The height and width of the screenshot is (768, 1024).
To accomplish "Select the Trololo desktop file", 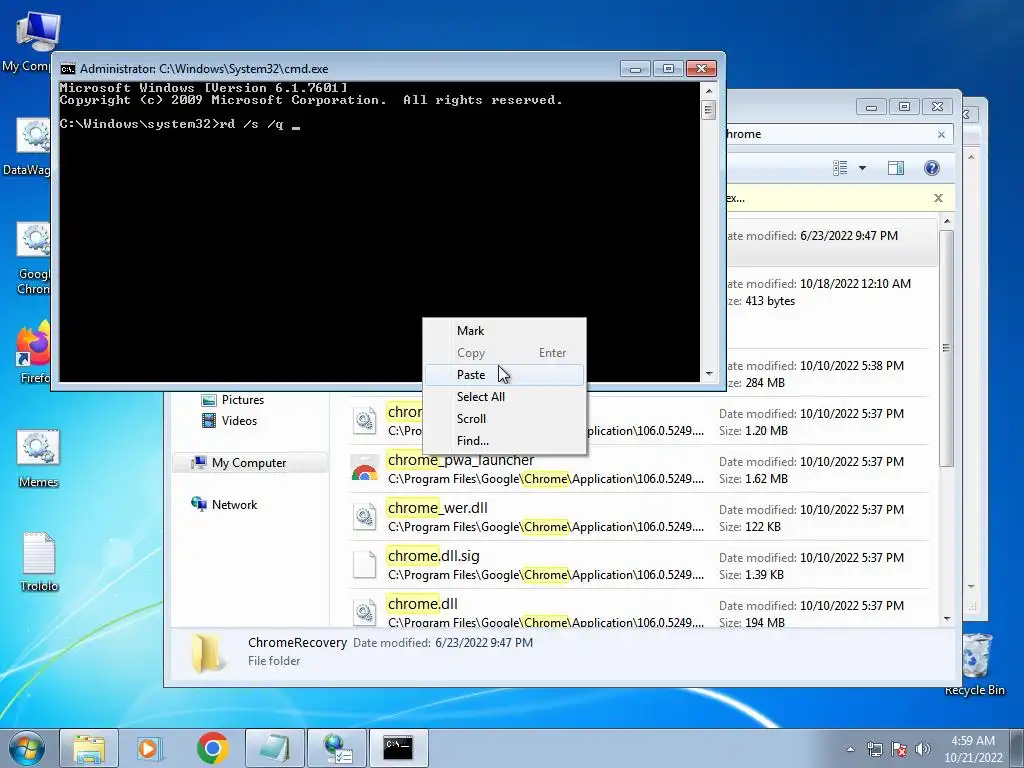I will pos(39,562).
